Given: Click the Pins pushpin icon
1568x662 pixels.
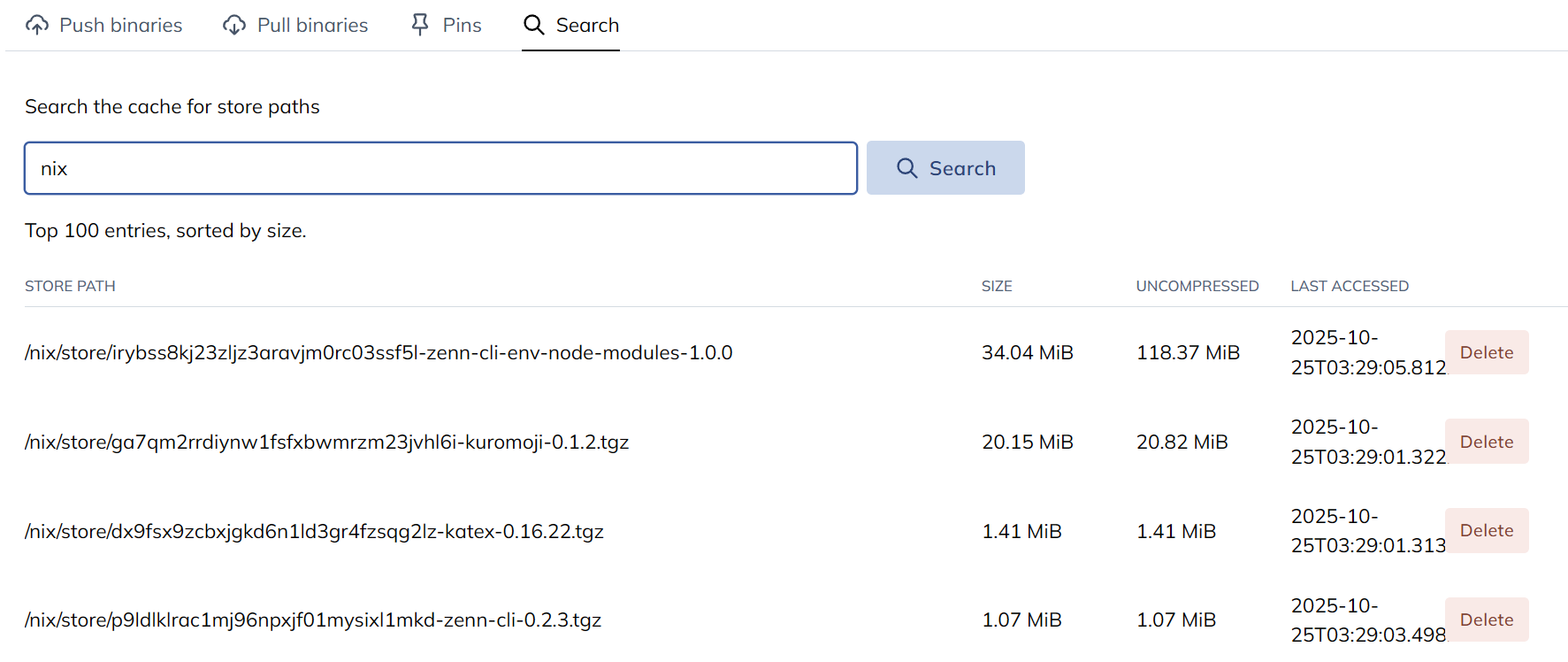Looking at the screenshot, I should (420, 25).
